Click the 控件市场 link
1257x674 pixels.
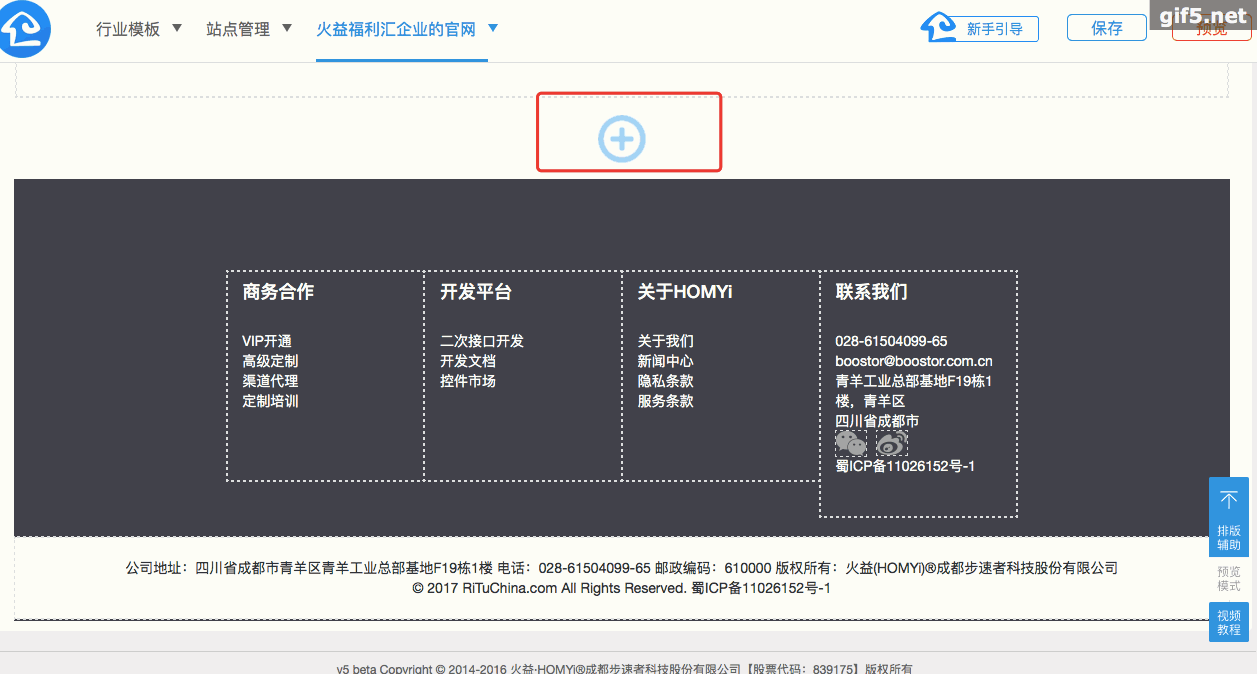[468, 381]
